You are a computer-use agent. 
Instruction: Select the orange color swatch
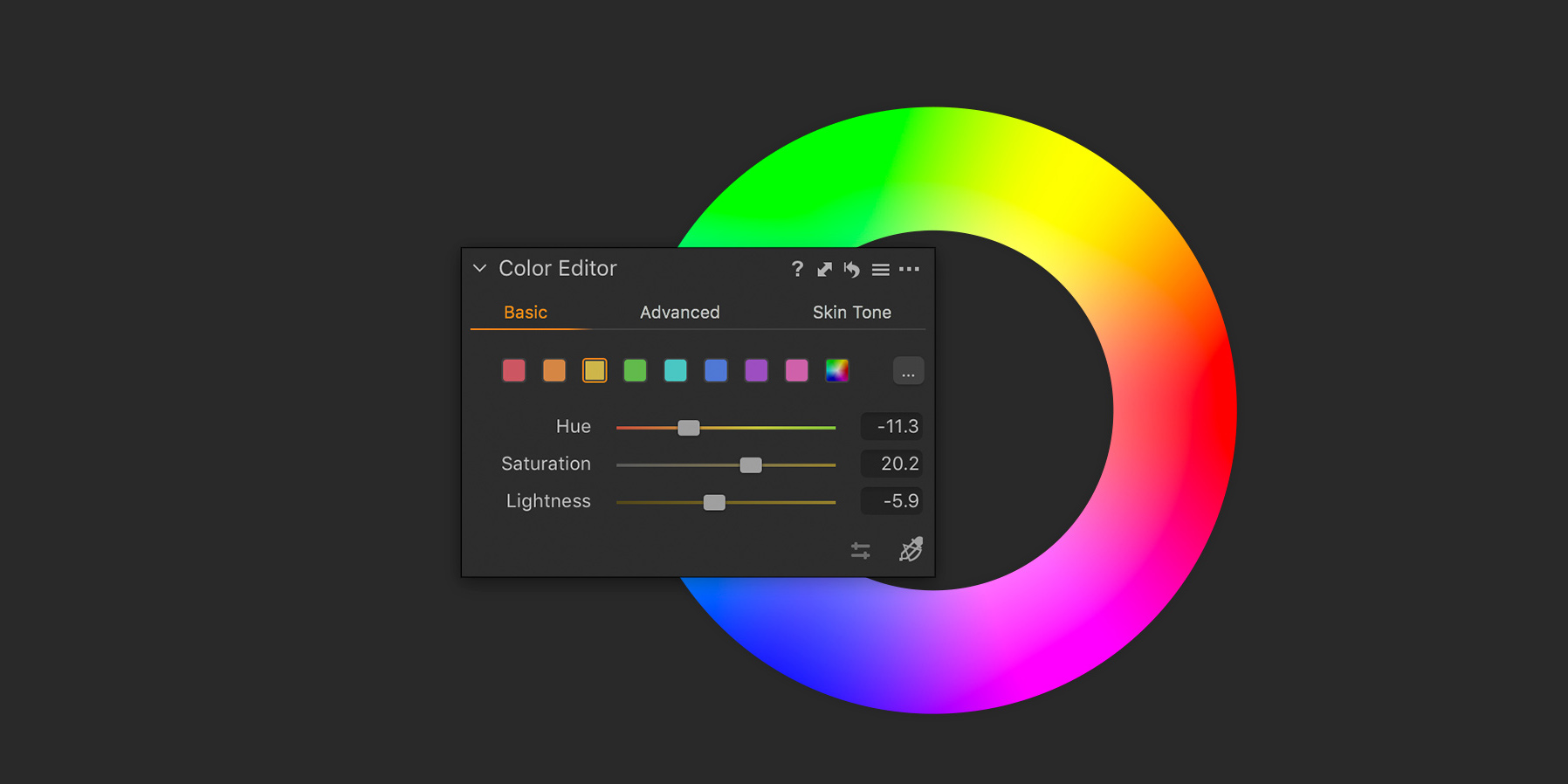click(x=554, y=370)
